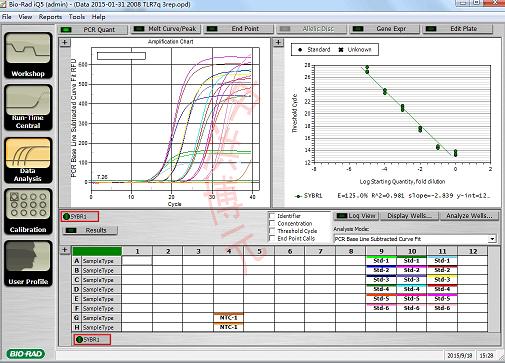Check the End Point Calls option
This screenshot has width=505, height=363.
tap(272, 238)
